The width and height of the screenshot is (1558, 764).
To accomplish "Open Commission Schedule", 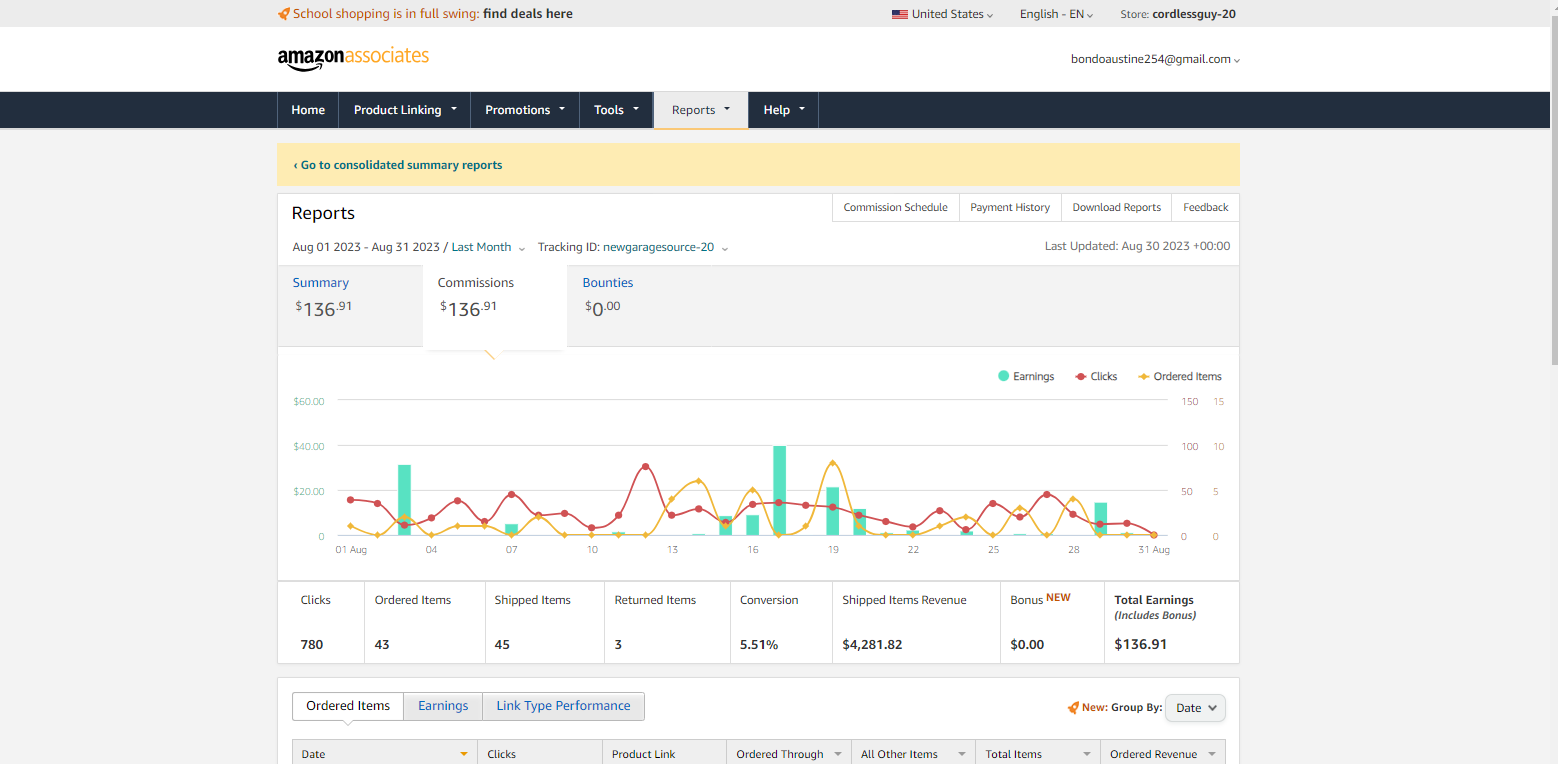I will tap(895, 207).
